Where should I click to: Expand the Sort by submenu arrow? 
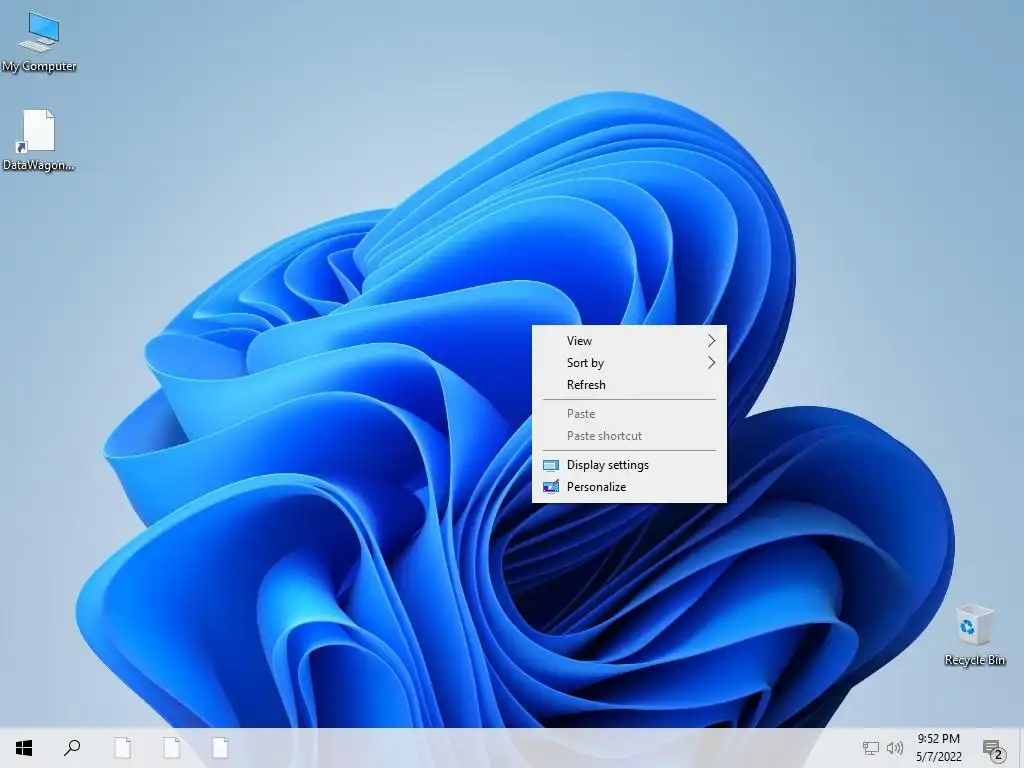pyautogui.click(x=711, y=362)
